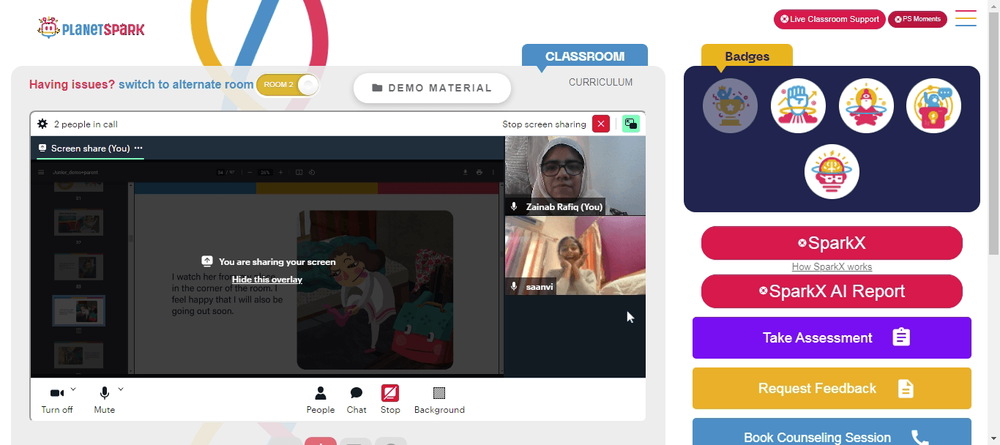Select the raised fist badge
1000x445 pixels.
(798, 106)
